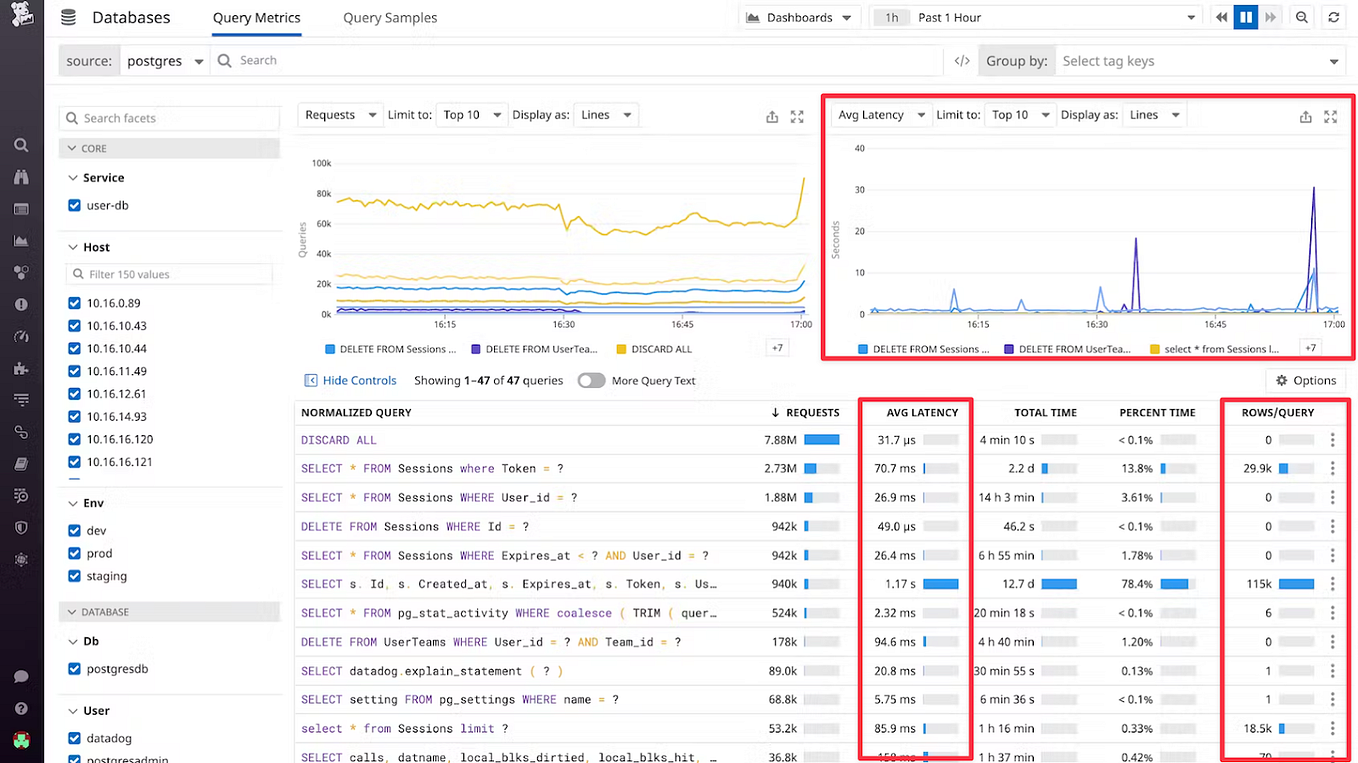Viewport: 1358px width, 763px height.
Task: Click the user avatar at sidebar bottom
Action: [21, 741]
